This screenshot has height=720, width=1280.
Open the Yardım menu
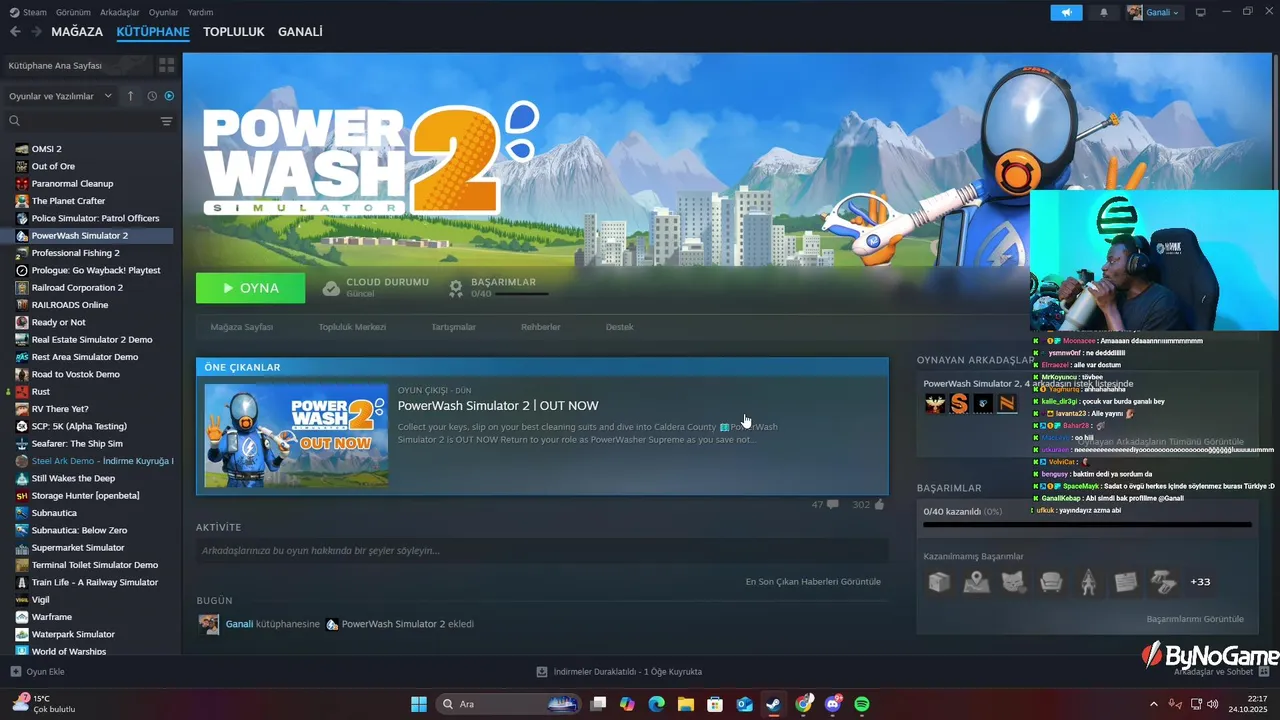pyautogui.click(x=201, y=12)
